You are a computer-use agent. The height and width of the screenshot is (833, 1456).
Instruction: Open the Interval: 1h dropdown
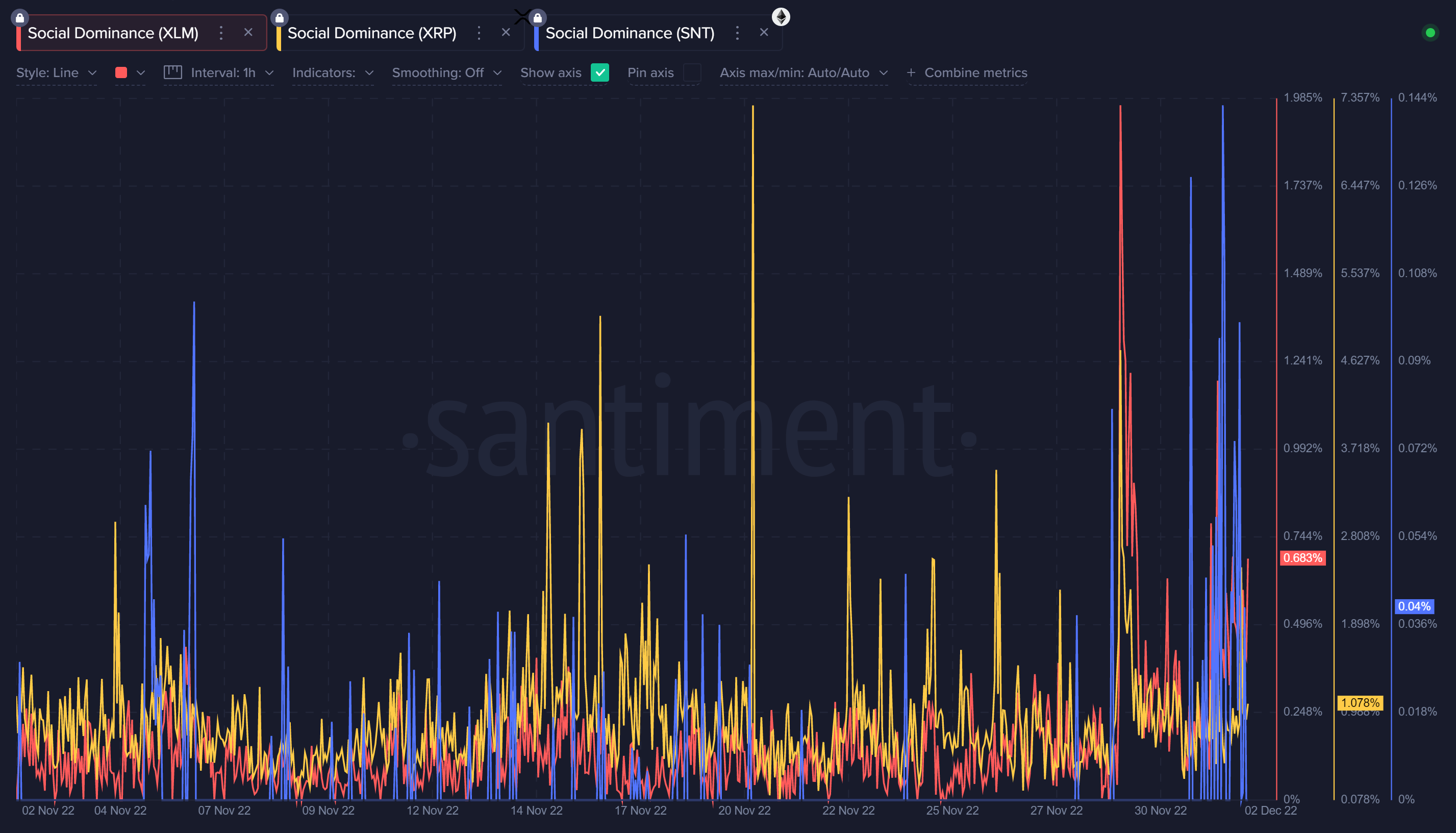(x=232, y=72)
